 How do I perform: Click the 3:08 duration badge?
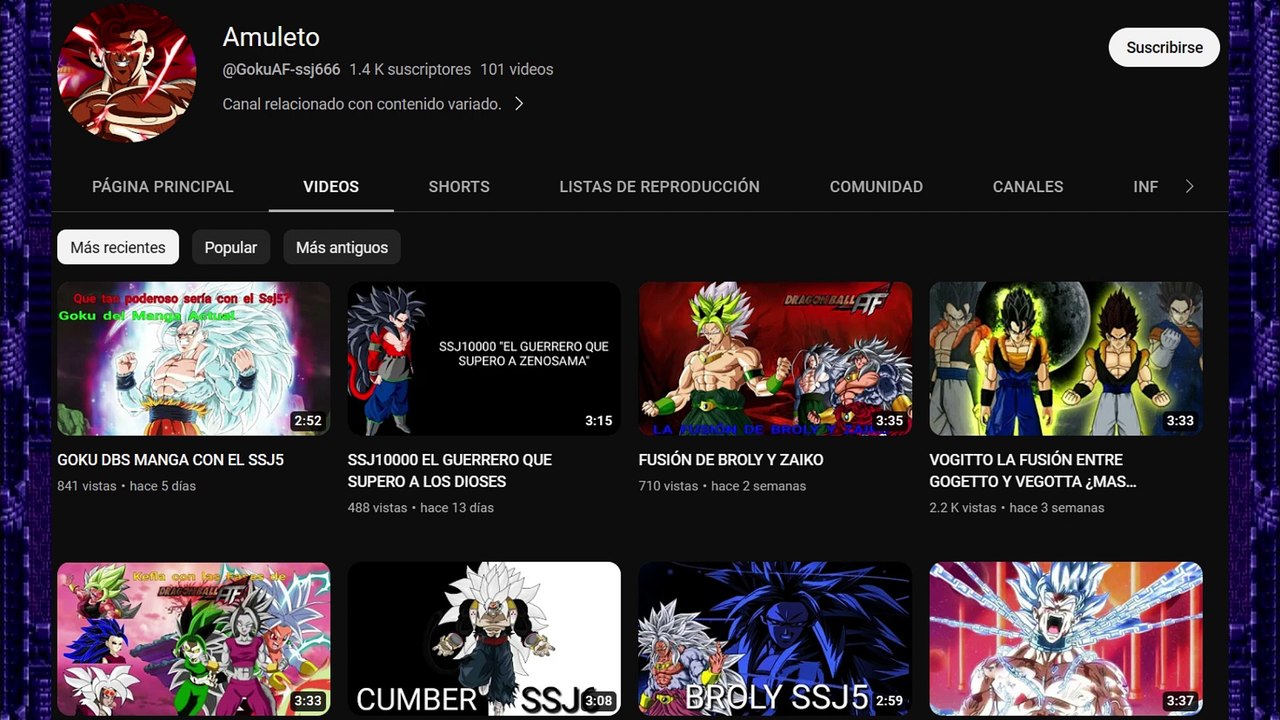tap(599, 701)
